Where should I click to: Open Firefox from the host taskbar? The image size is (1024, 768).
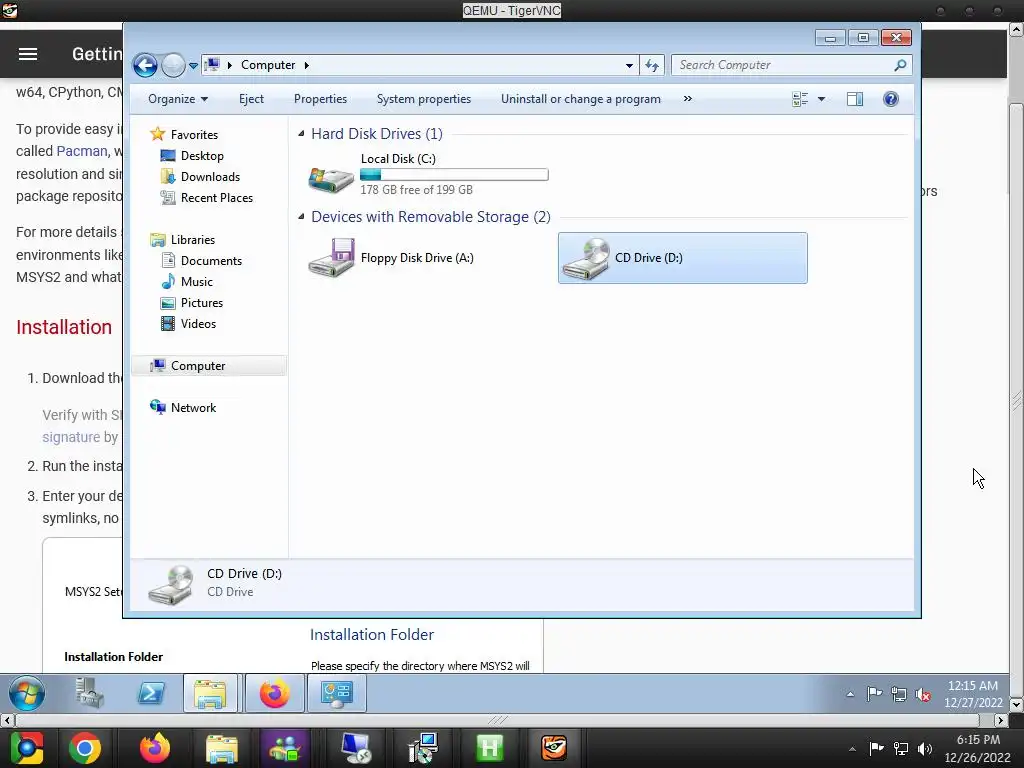(154, 748)
